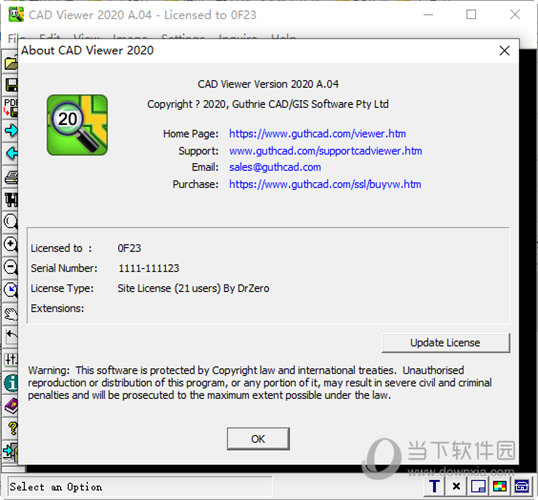
Task: Select the Pan hand tool
Action: click(11, 314)
